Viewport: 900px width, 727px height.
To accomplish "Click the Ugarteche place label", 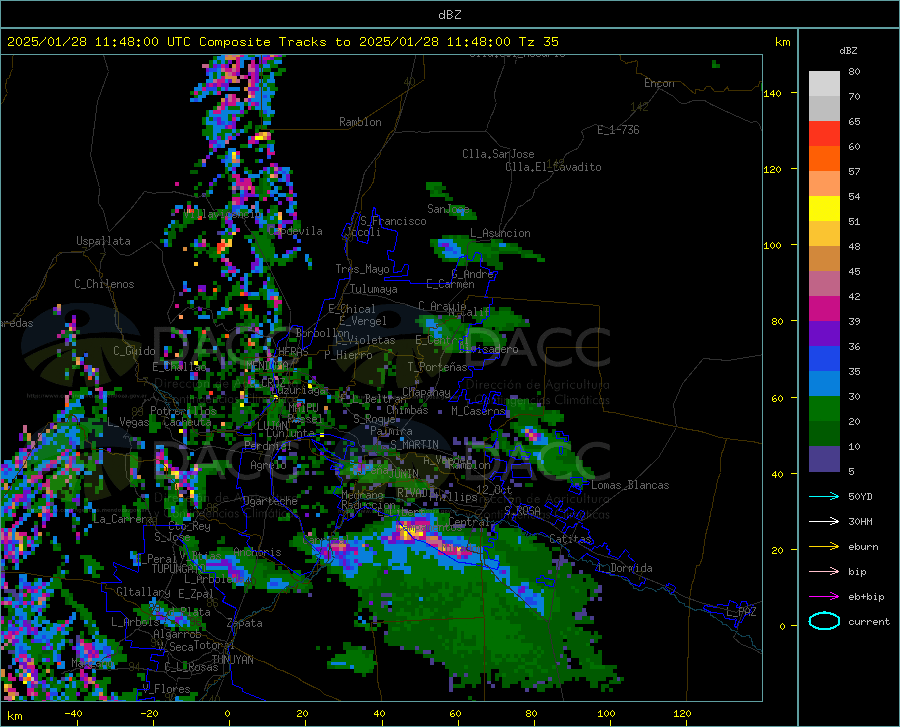I will [x=270, y=501].
